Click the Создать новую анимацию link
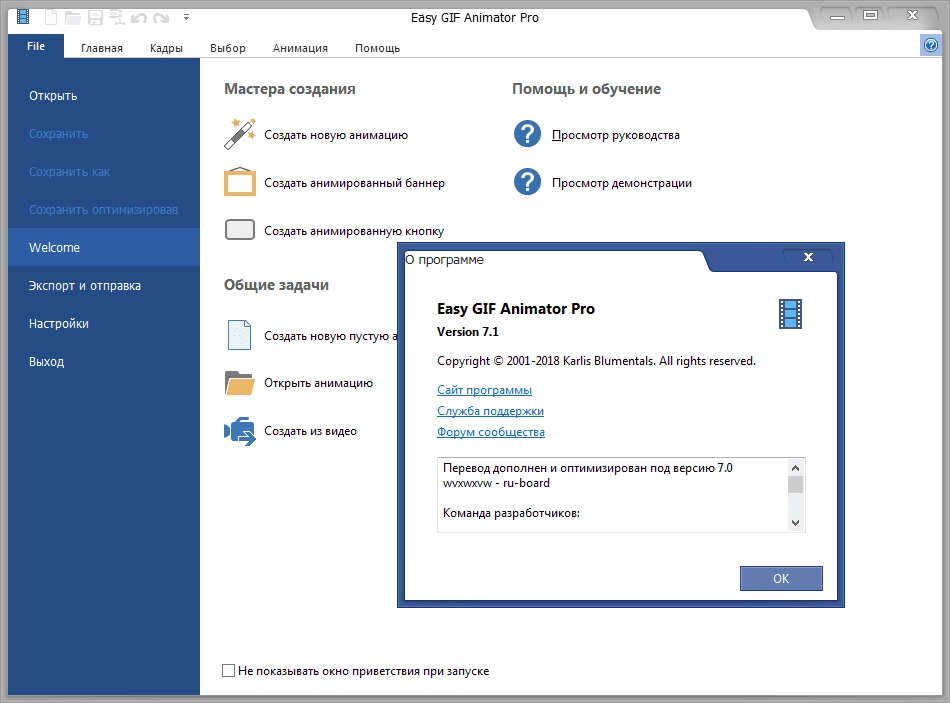Screen dimensions: 950x703 [336, 135]
